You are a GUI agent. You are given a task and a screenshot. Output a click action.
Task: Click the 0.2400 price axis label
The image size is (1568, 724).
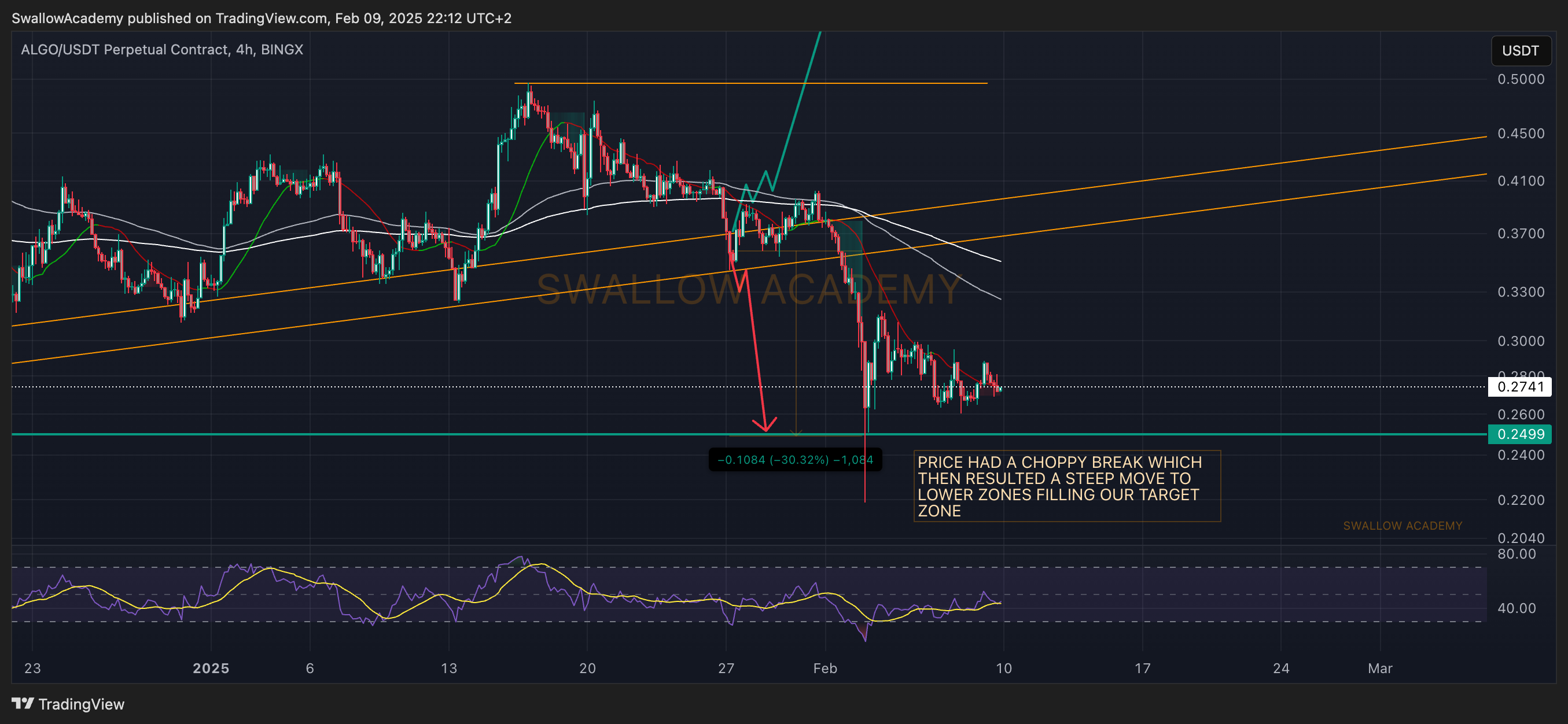click(x=1521, y=455)
